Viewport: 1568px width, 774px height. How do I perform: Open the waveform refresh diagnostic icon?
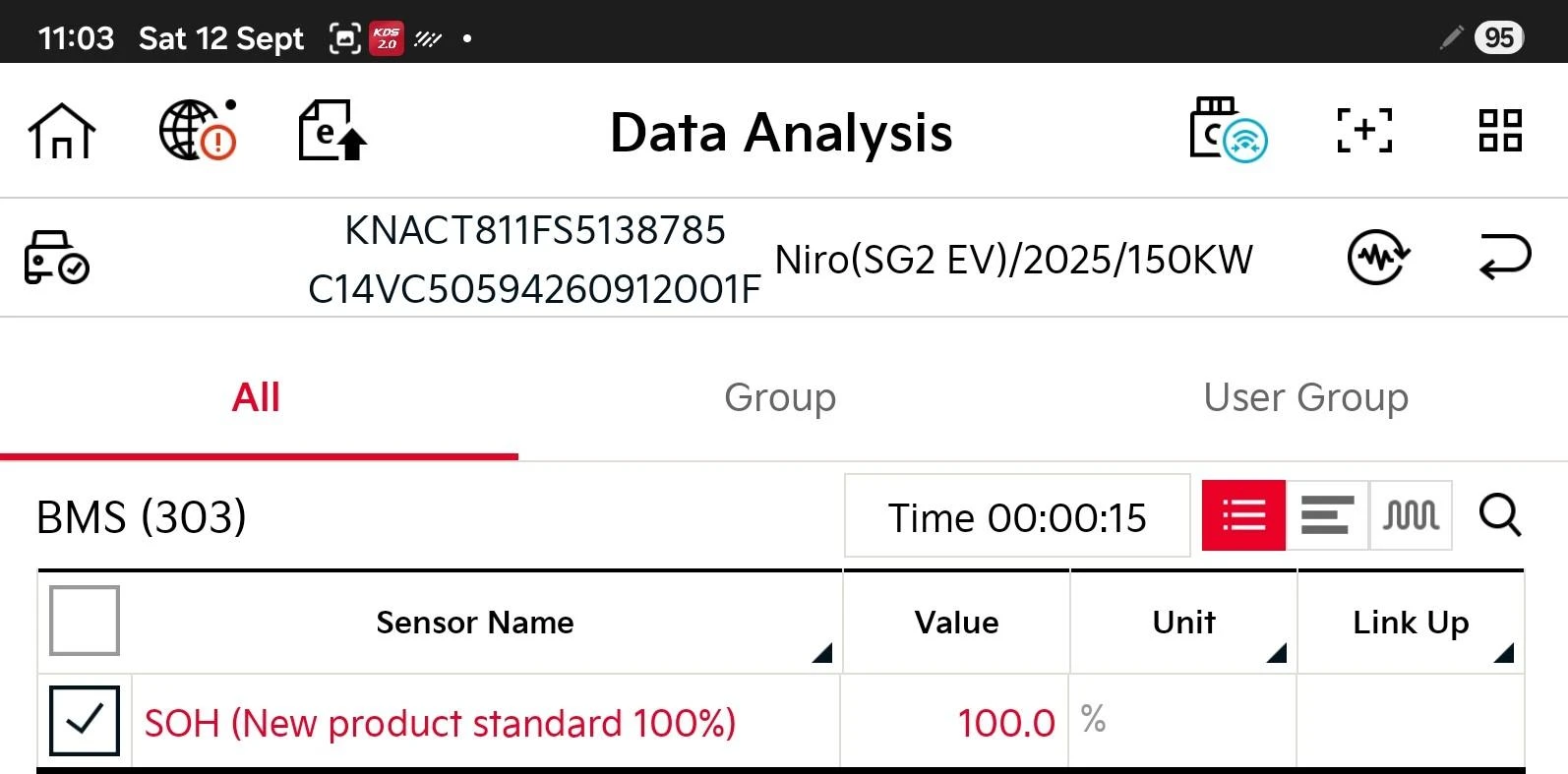point(1378,258)
